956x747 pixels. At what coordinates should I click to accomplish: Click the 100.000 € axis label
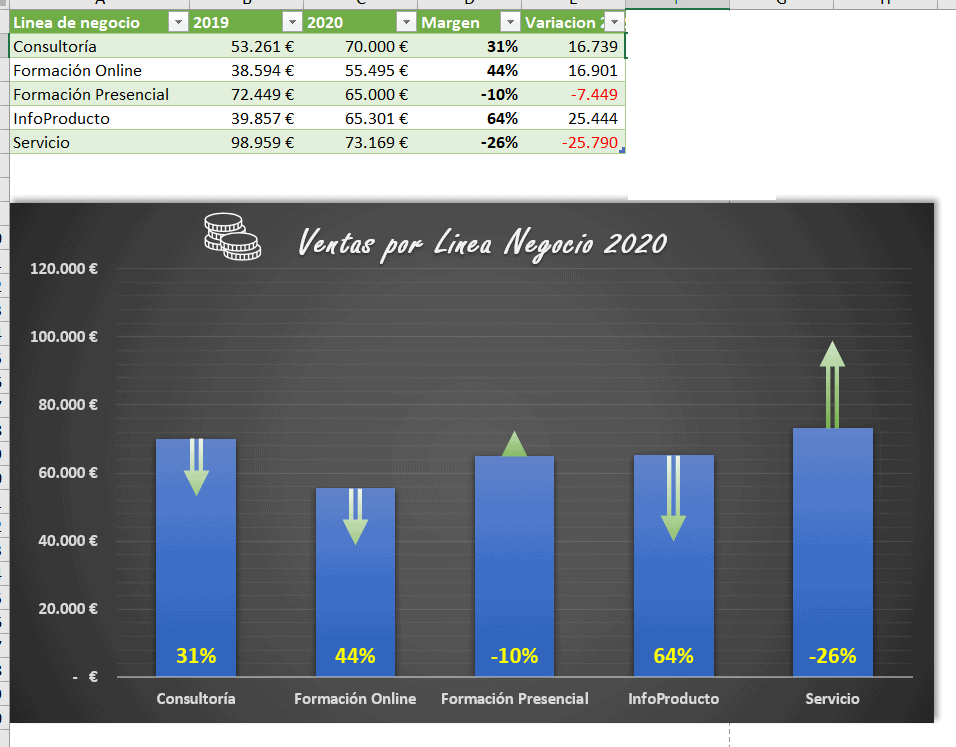coord(64,337)
